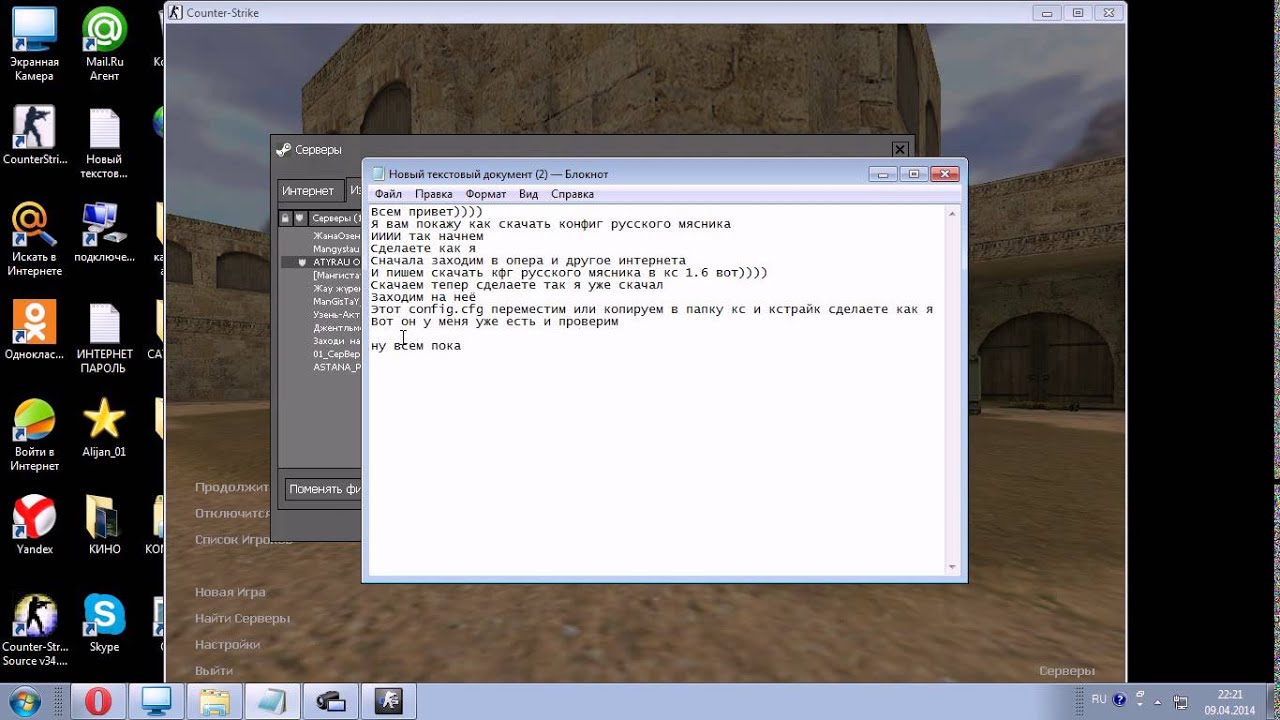1280x720 pixels.
Task: Maximize the Notepad window
Action: 913,173
